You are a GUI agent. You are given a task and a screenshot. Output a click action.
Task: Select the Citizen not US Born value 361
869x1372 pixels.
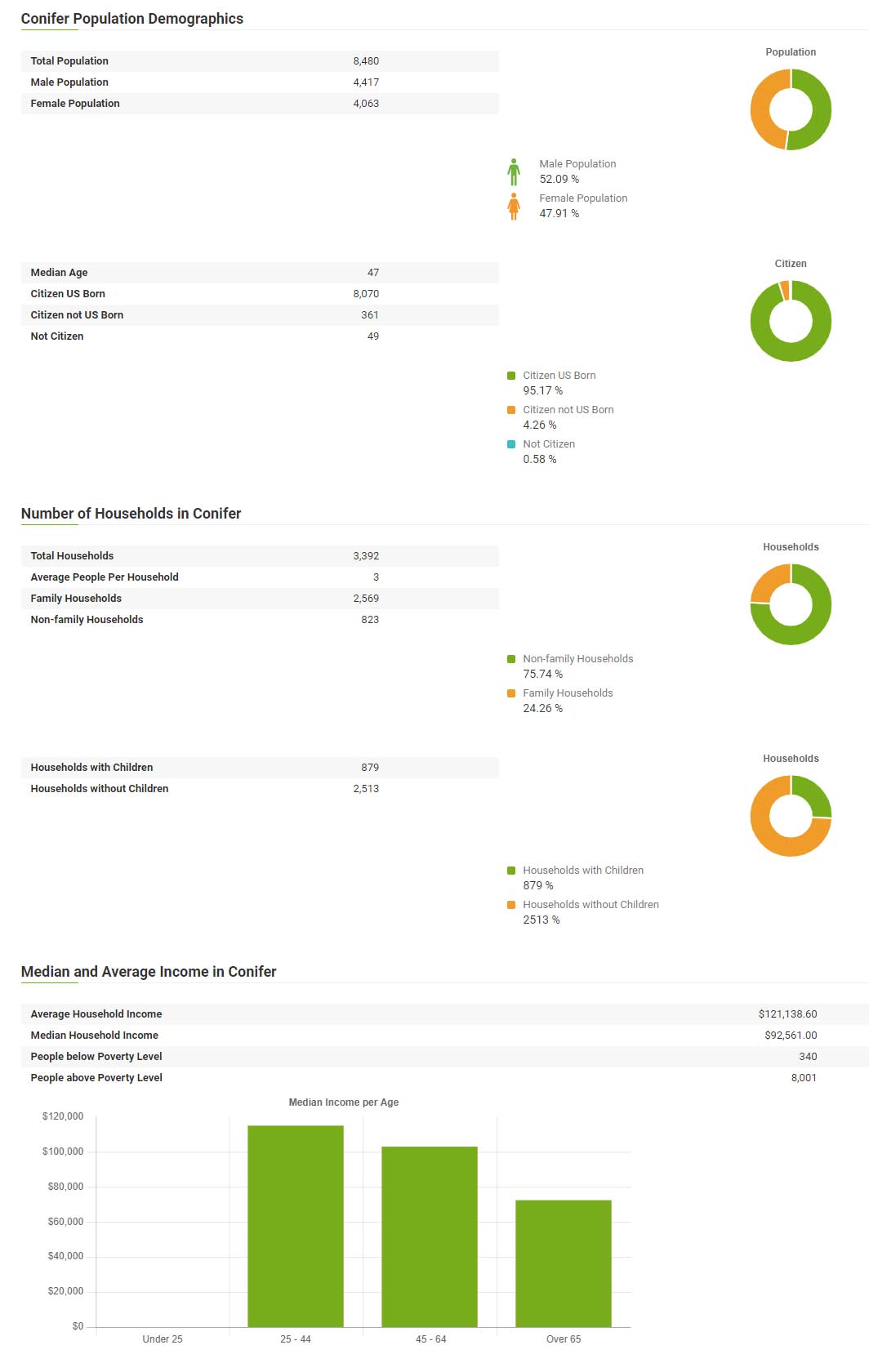[370, 315]
